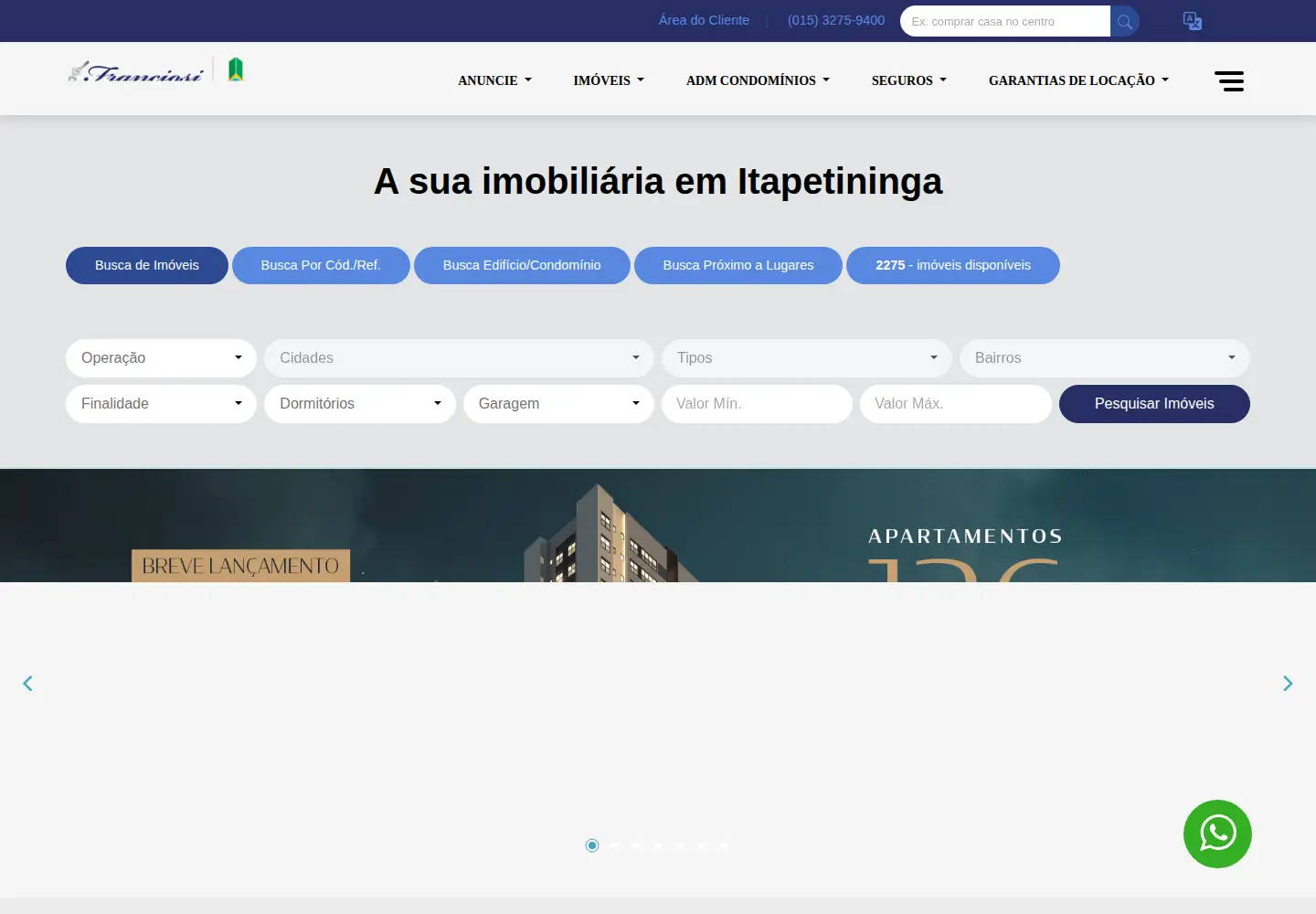Go to previous banner slide arrow
1316x914 pixels.
[x=27, y=684]
